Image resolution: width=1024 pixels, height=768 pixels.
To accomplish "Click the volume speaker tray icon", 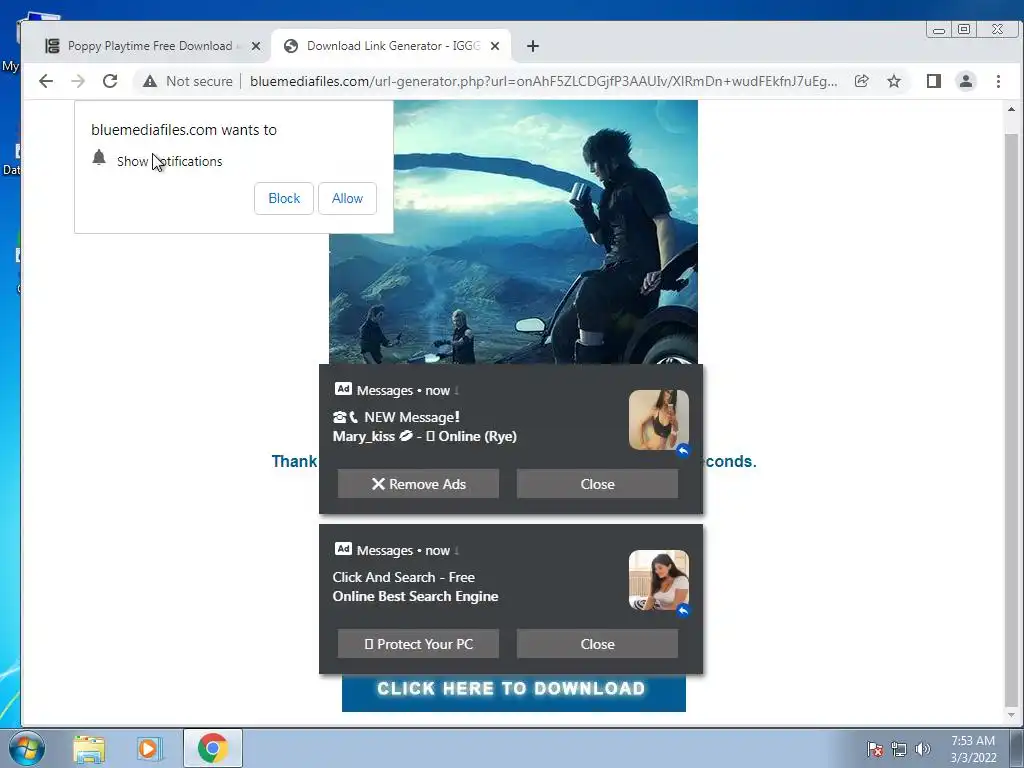I will (923, 749).
